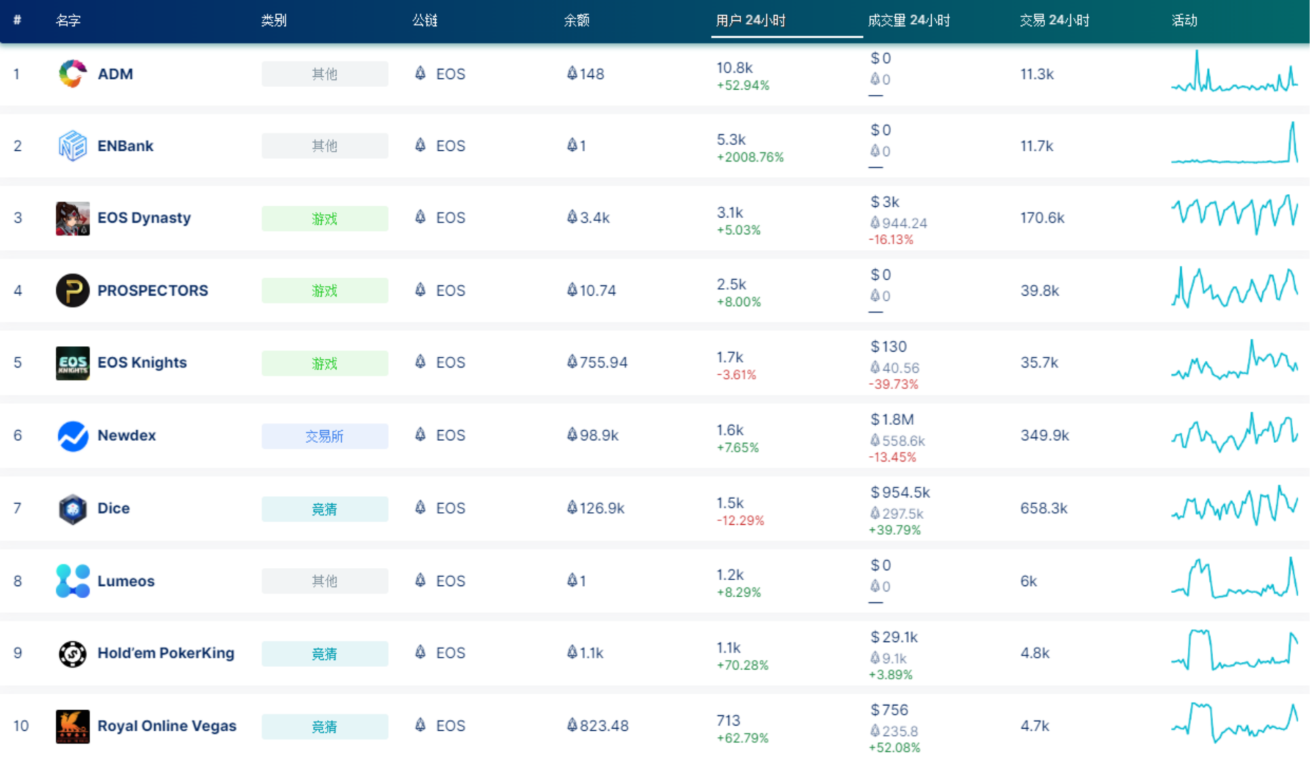Click the PROSPECTORS logo icon
1311x779 pixels.
point(73,291)
